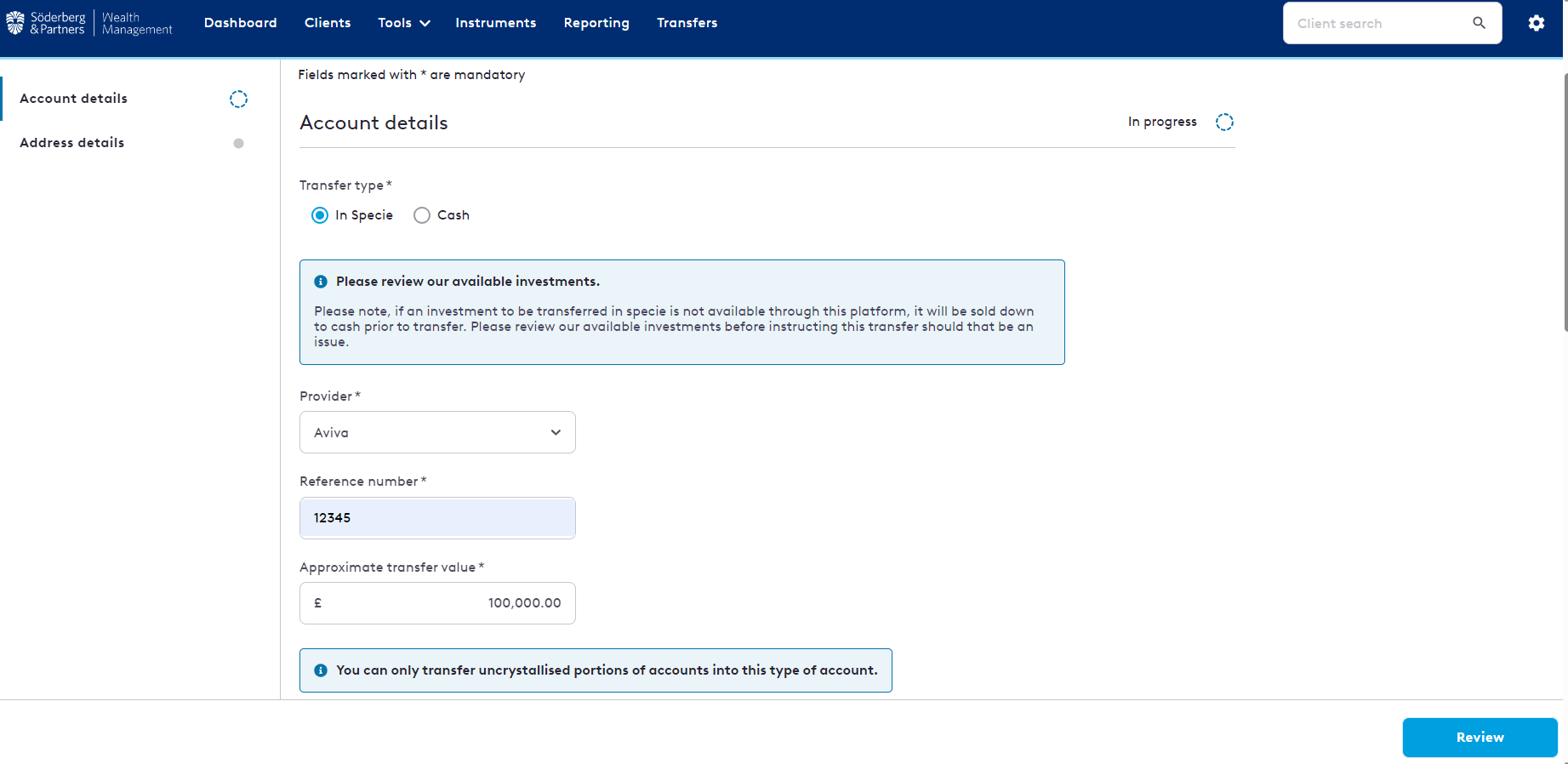Screen dimensions: 1568x764
Task: Open the Dashboard page
Action: point(241,23)
